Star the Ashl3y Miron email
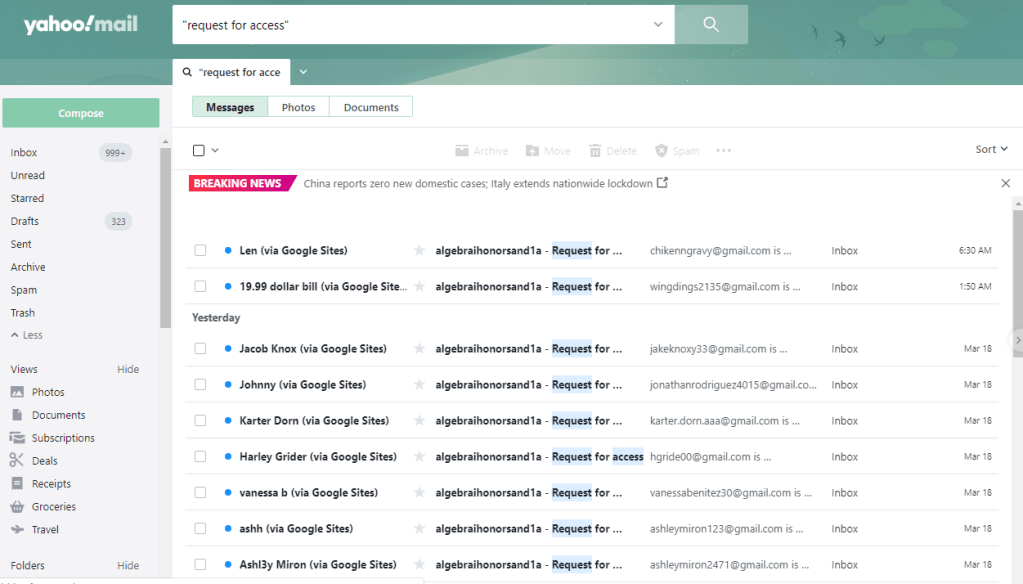Screen dimensions: 1023x584 (x=420, y=564)
